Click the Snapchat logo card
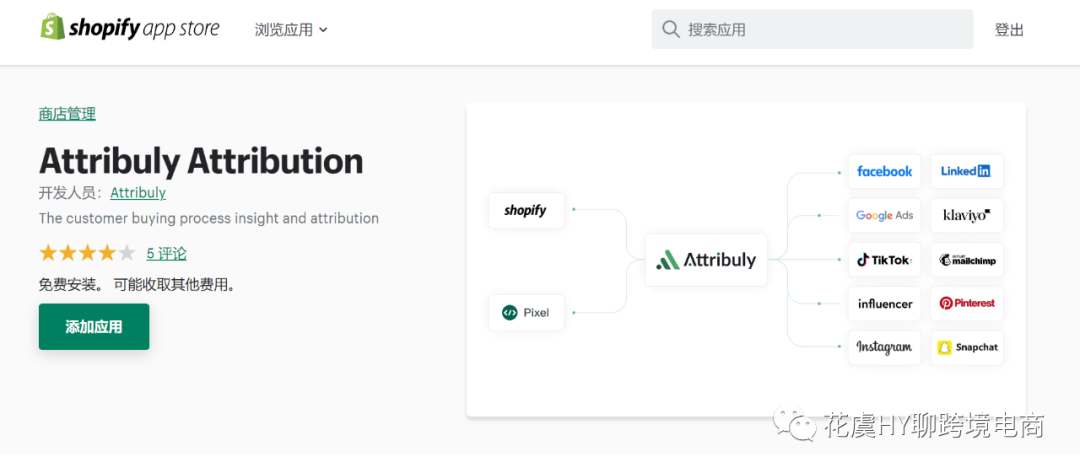Viewport: 1080px width, 473px height. tap(966, 348)
